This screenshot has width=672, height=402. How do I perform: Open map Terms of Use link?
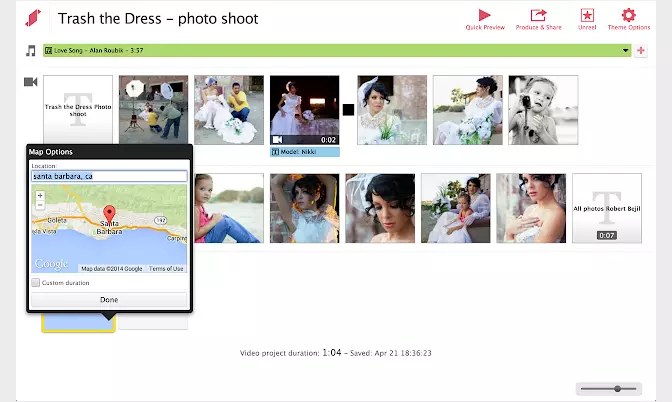(x=166, y=269)
